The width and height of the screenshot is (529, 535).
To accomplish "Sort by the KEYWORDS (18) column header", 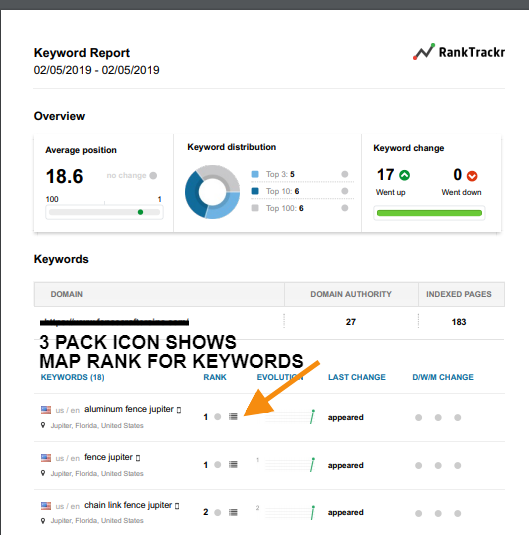I will pyautogui.click(x=72, y=377).
